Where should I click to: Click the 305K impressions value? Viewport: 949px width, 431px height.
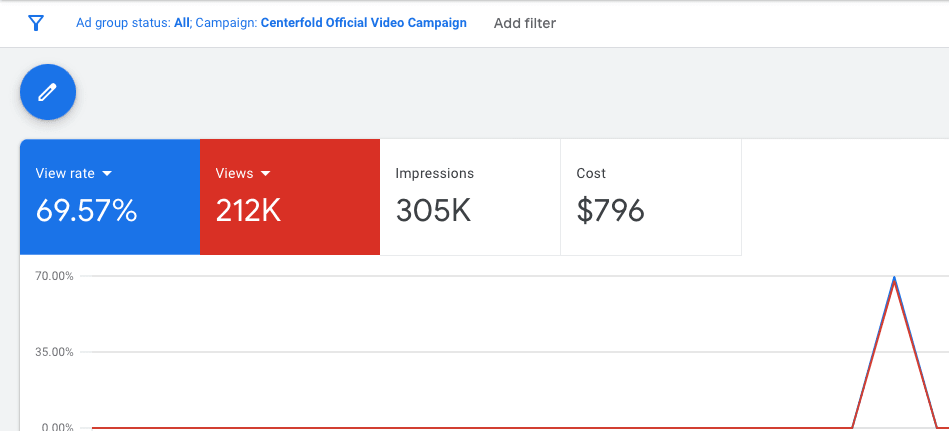433,211
